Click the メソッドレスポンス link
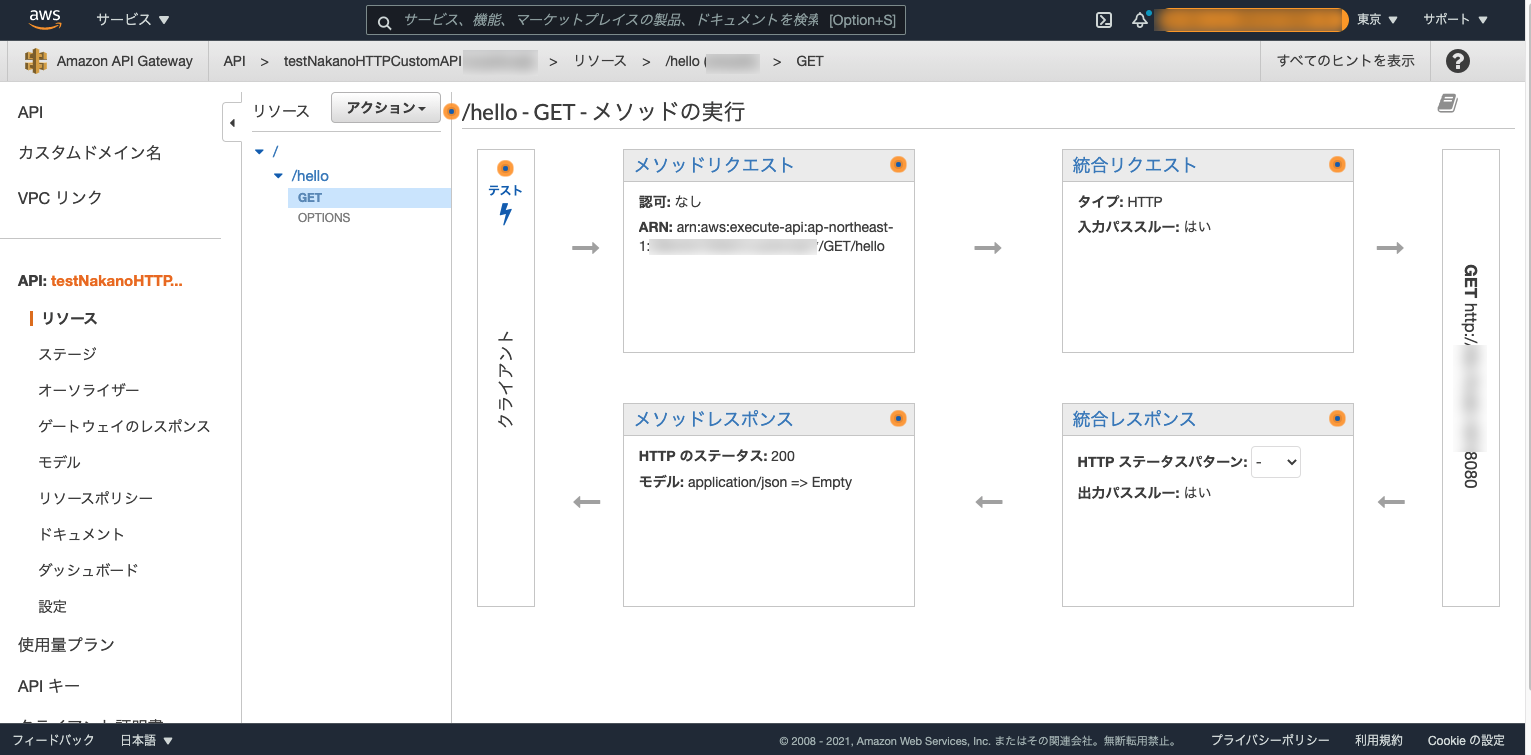Image resolution: width=1531 pixels, height=755 pixels. pos(714,419)
